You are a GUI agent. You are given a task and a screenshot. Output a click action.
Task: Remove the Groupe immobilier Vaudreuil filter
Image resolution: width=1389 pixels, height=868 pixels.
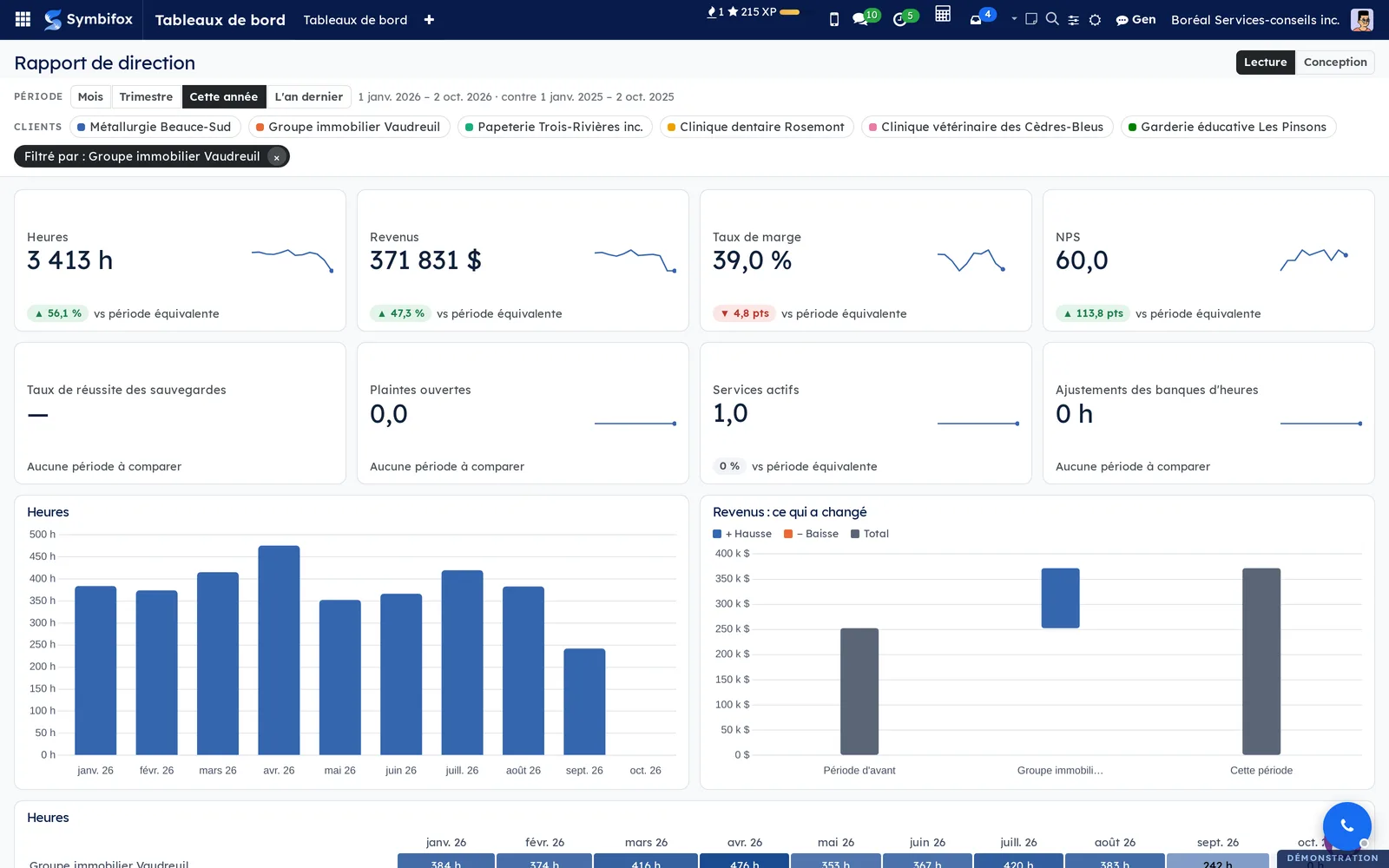276,157
